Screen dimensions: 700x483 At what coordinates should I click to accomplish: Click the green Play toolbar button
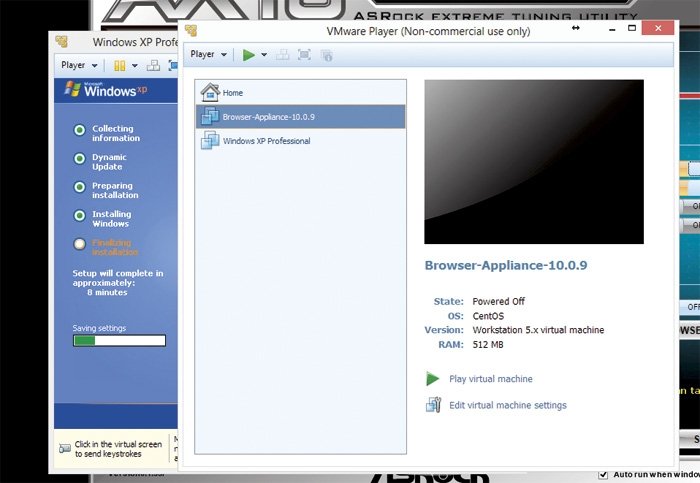249,55
